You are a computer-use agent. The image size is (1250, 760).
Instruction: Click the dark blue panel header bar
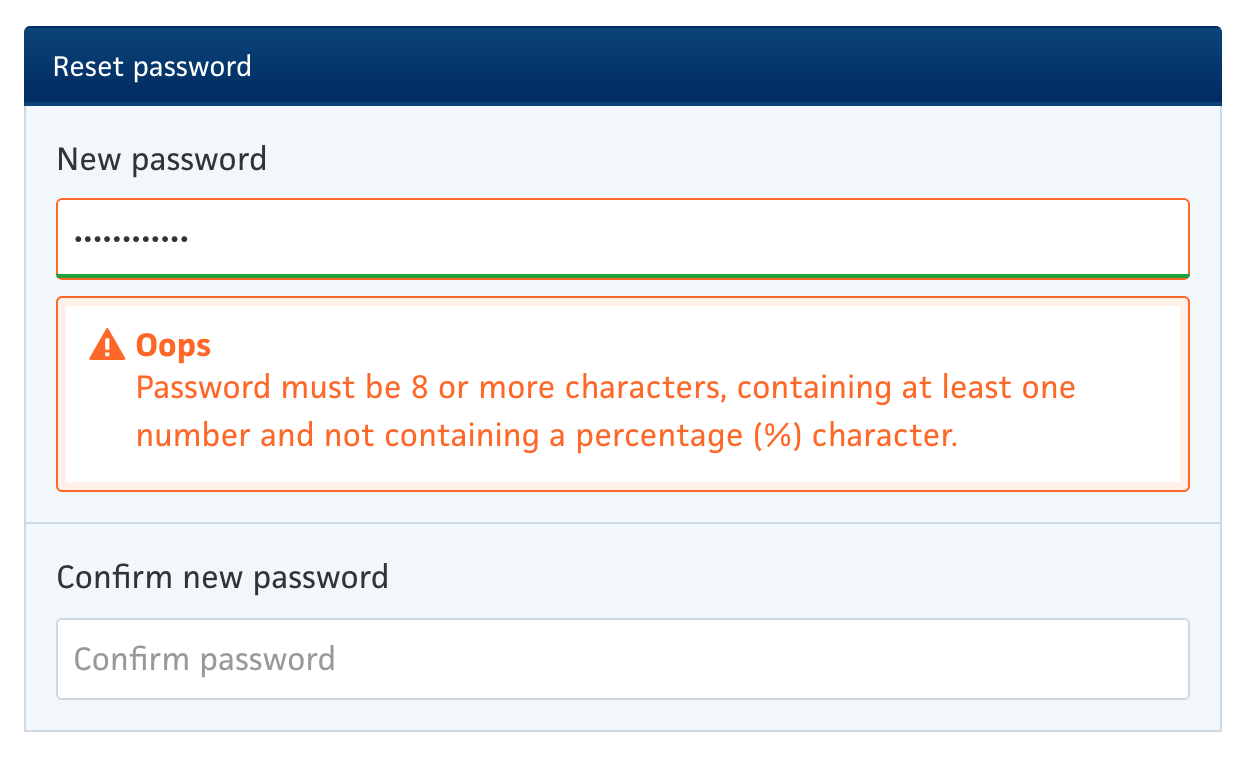click(700, 66)
